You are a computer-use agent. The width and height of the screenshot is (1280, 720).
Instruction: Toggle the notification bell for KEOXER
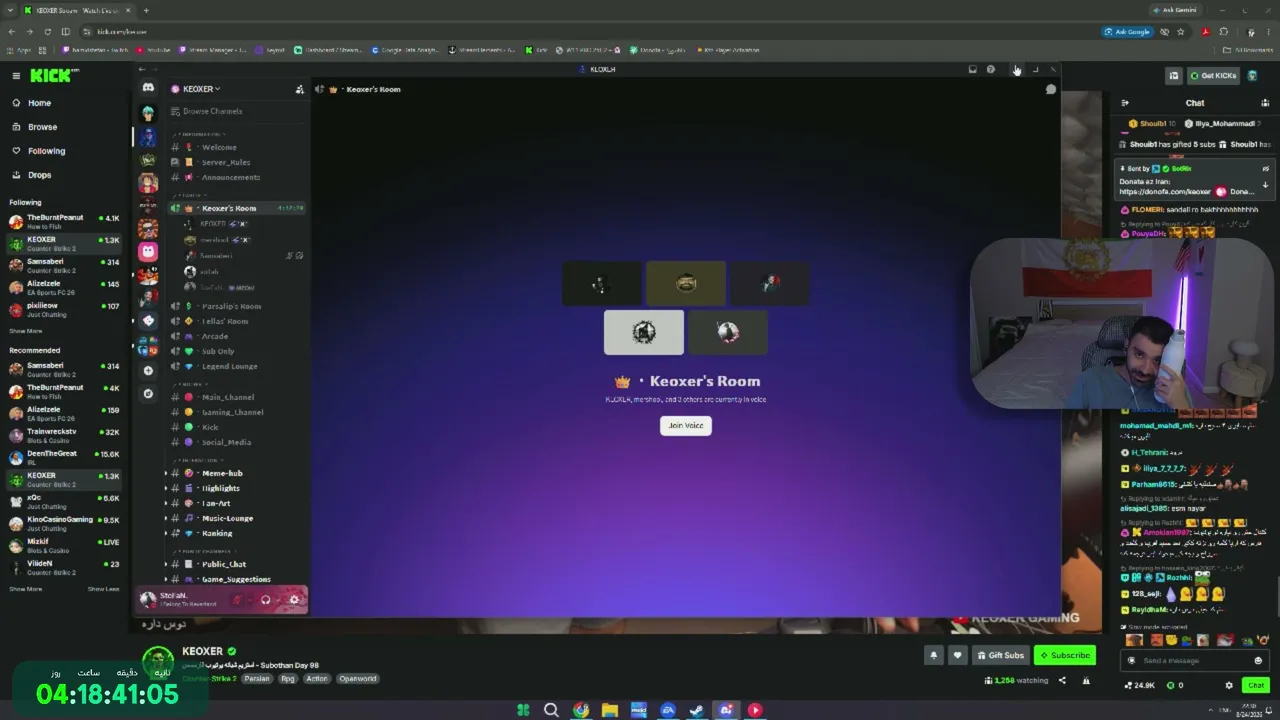933,655
